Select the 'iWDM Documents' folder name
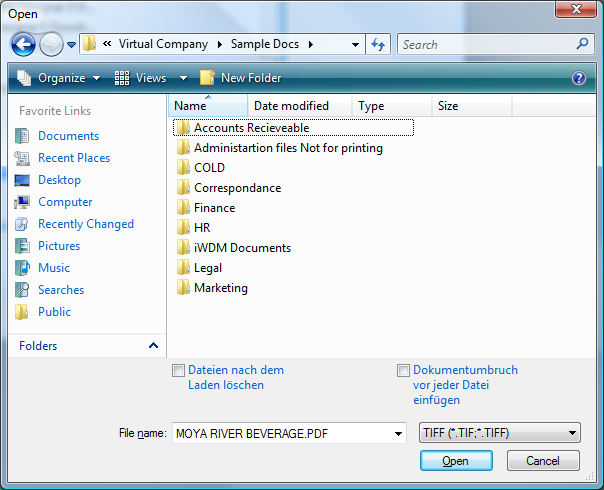The image size is (604, 490). [242, 248]
